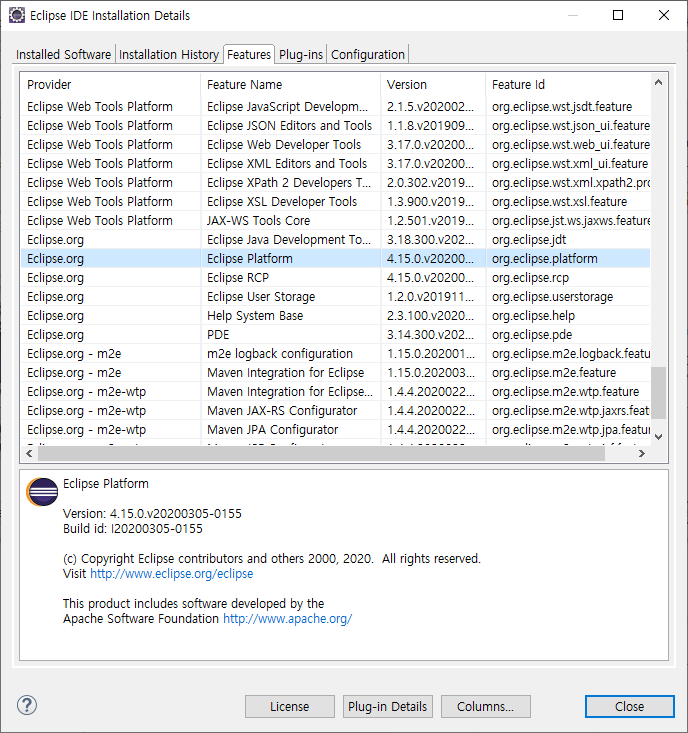
Task: Select the Eclipse JSON Editors and Tools row
Action: coord(335,126)
